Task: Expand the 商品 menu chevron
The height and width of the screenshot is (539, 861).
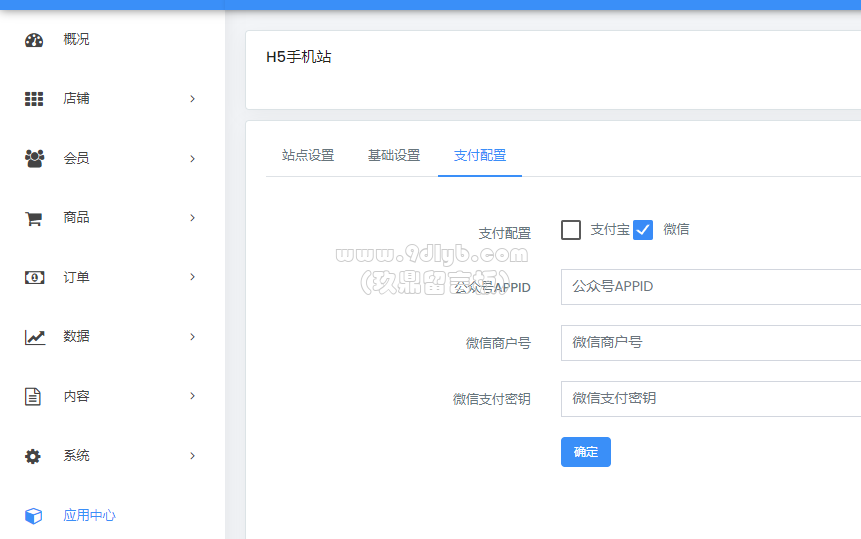Action: (192, 218)
